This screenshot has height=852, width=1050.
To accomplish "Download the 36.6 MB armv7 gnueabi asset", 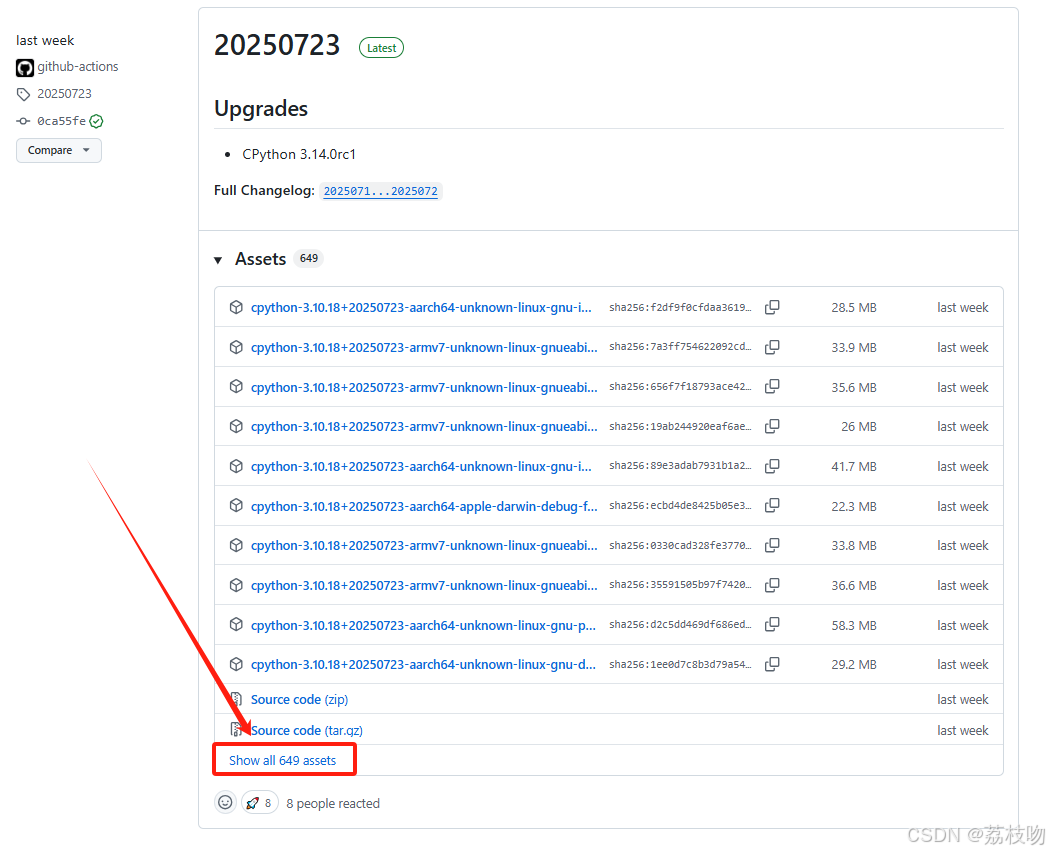I will click(x=424, y=585).
